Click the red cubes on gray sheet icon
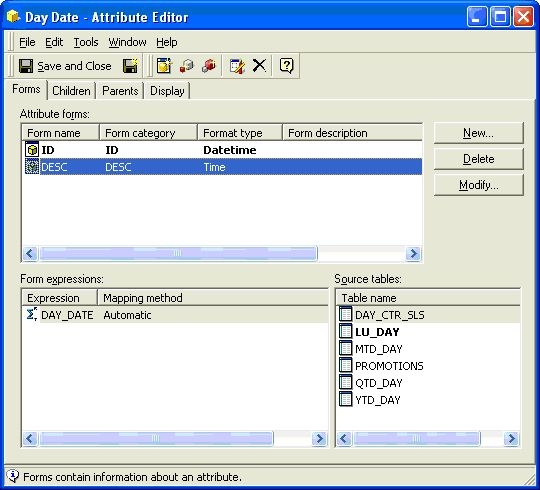Image resolution: width=540 pixels, height=490 pixels. click(x=209, y=66)
